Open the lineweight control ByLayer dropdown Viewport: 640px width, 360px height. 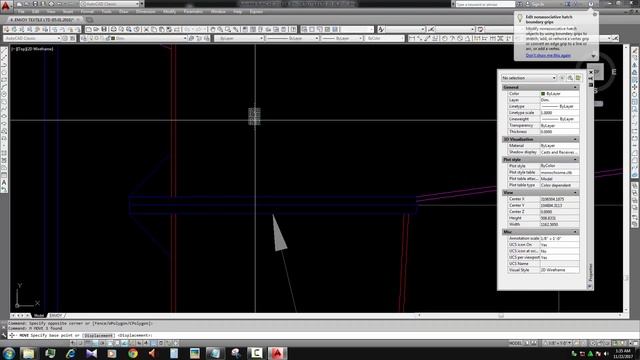point(342,38)
